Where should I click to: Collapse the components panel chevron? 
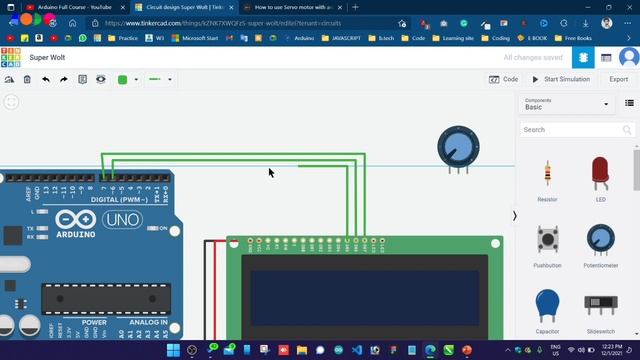pos(515,216)
